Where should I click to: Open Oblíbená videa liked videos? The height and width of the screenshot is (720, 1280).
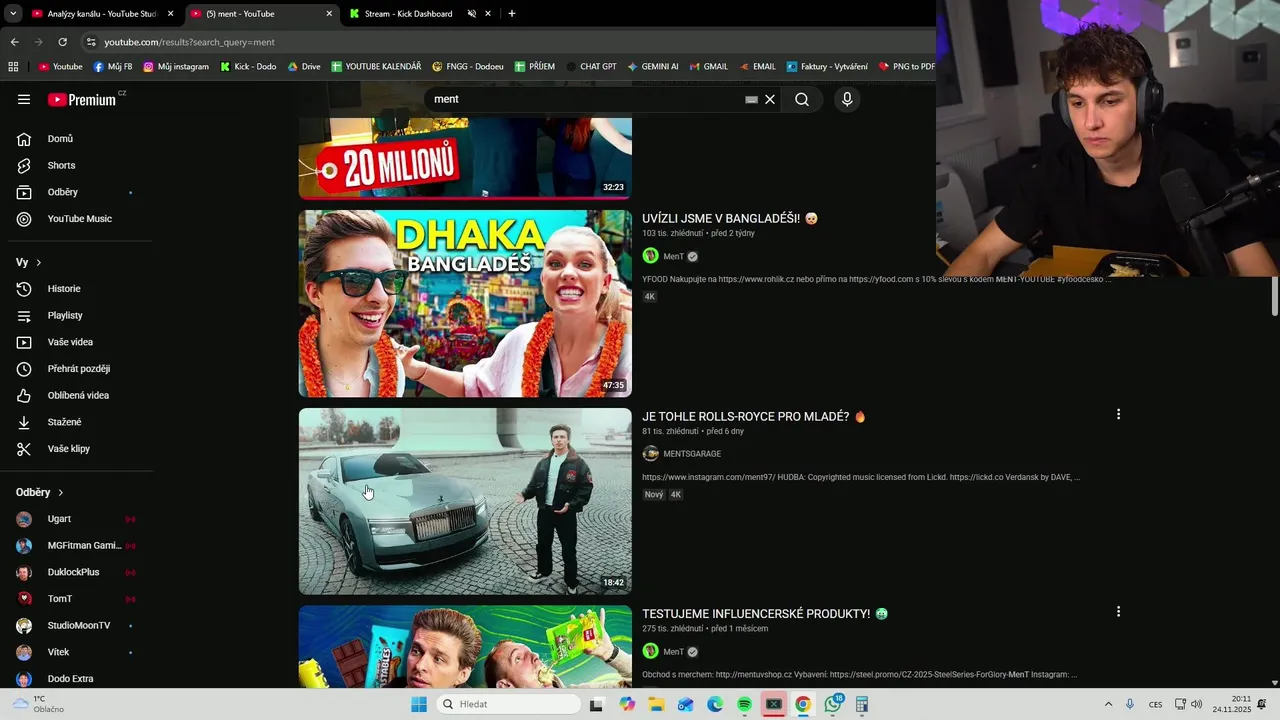pos(76,395)
